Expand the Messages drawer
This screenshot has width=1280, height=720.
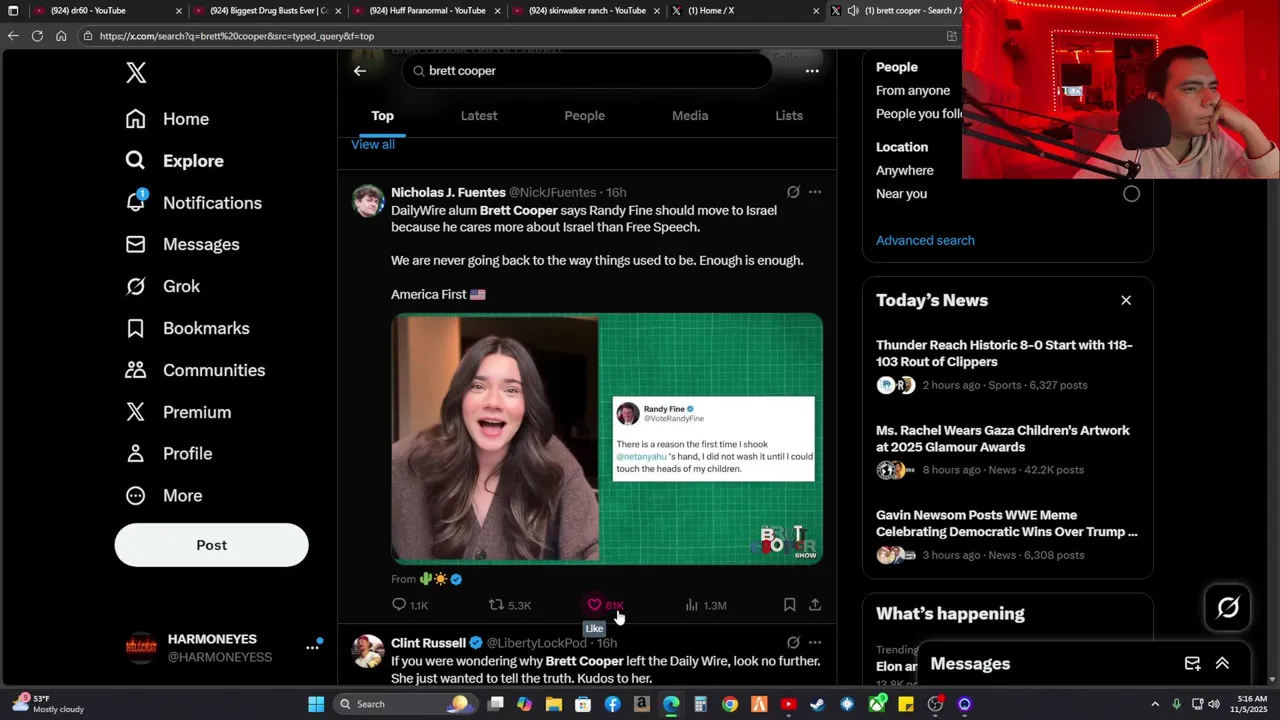click(x=1222, y=664)
